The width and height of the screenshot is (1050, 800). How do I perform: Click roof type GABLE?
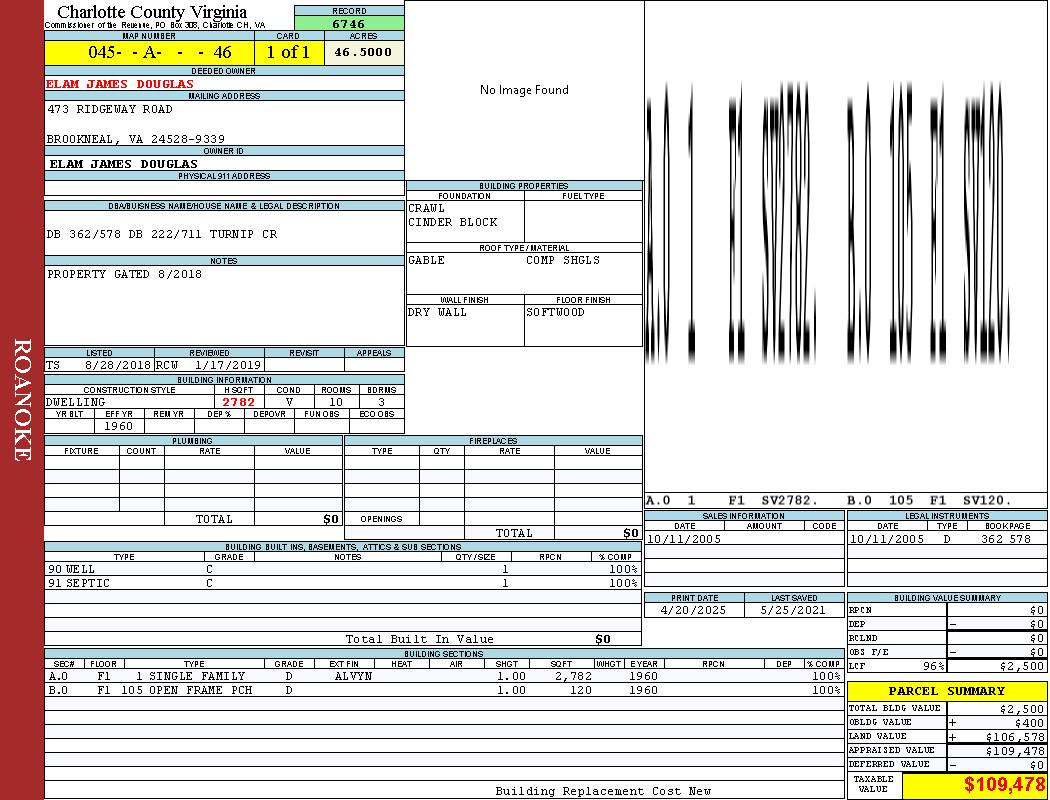(x=427, y=260)
